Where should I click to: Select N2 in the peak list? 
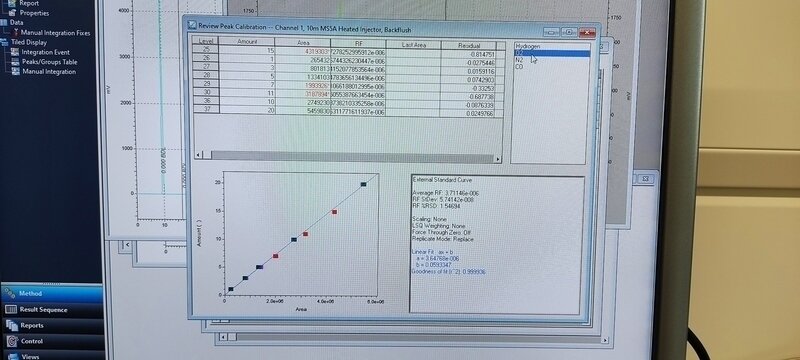click(519, 60)
